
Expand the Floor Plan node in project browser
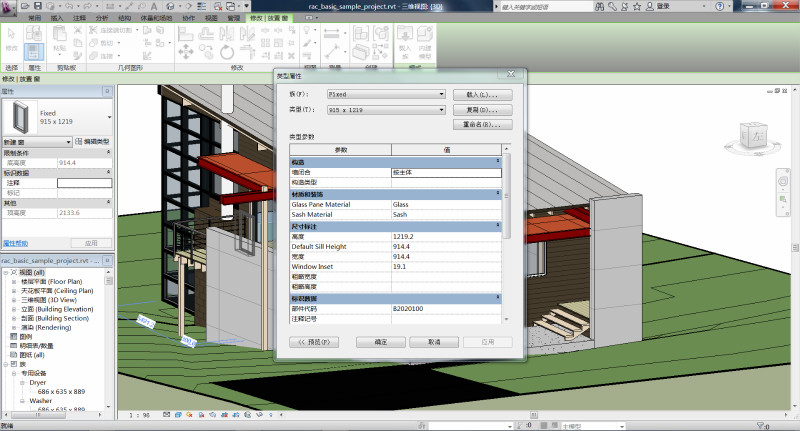14,282
